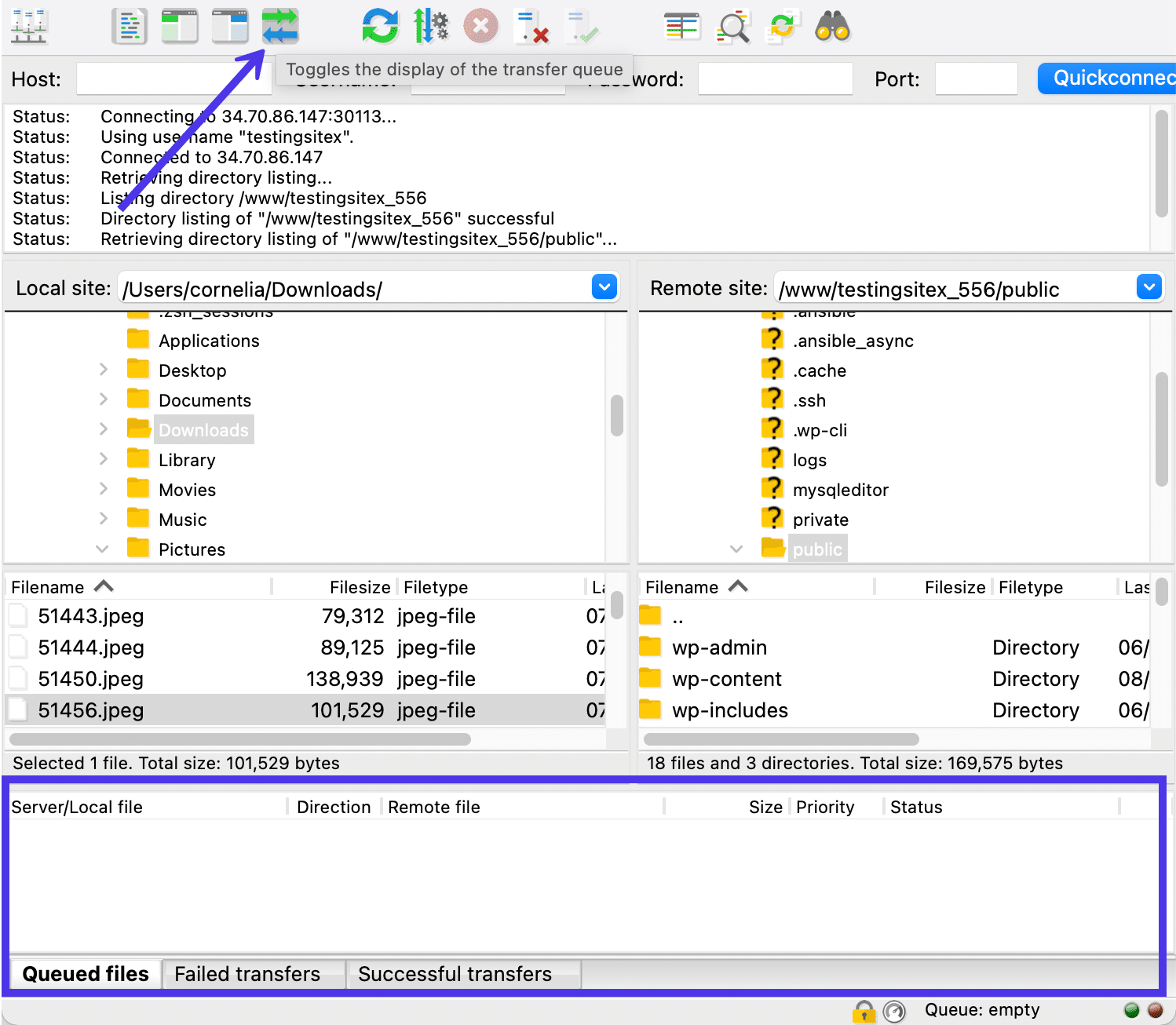This screenshot has width=1176, height=1025.
Task: Switch to the Failed transfers tab
Action: (x=247, y=974)
